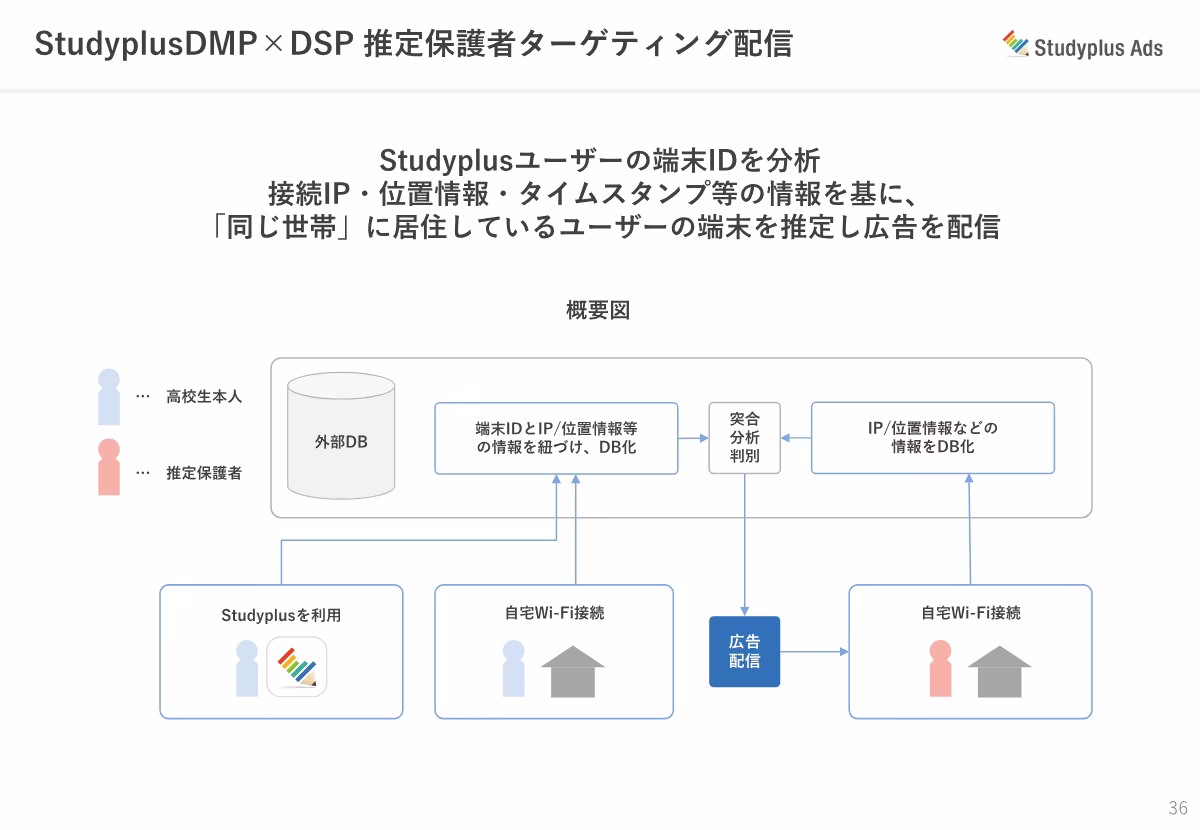The height and width of the screenshot is (830, 1200).
Task: Click the pink person icon beside 推定保護者
Action: 109,467
